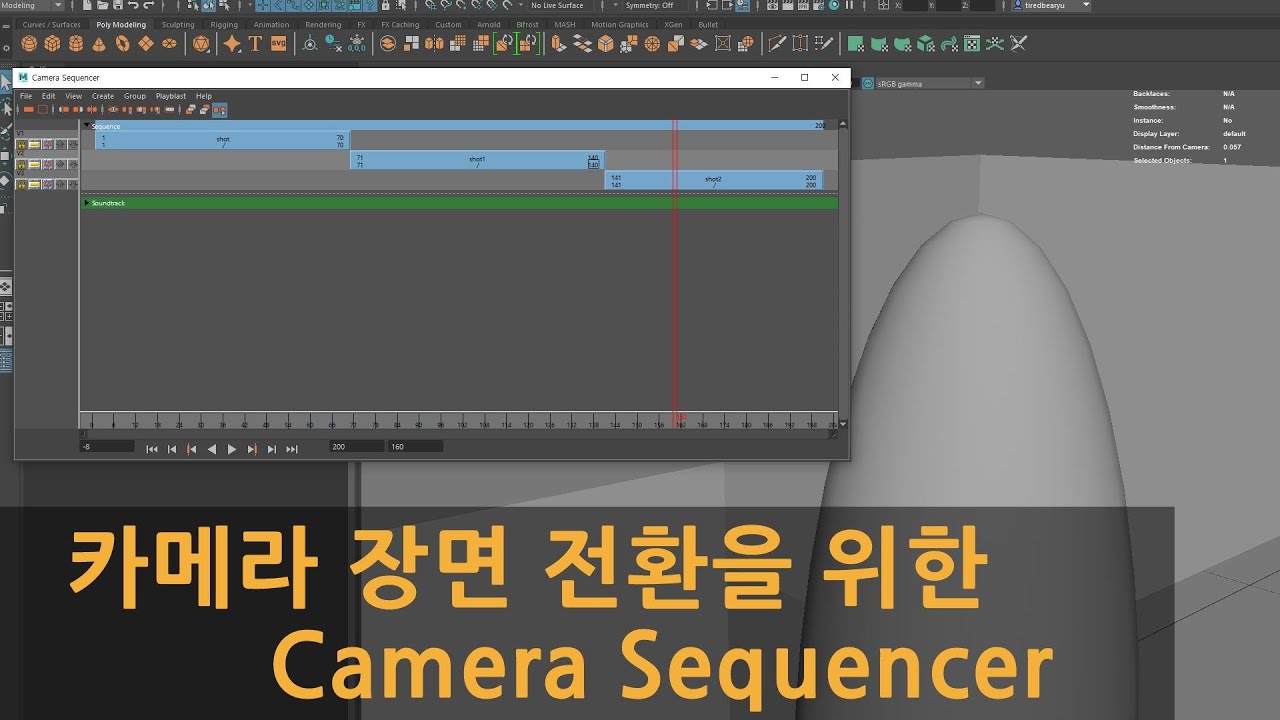Toggle yellow mute button on track V1
The width and height of the screenshot is (1280, 720).
34,145
